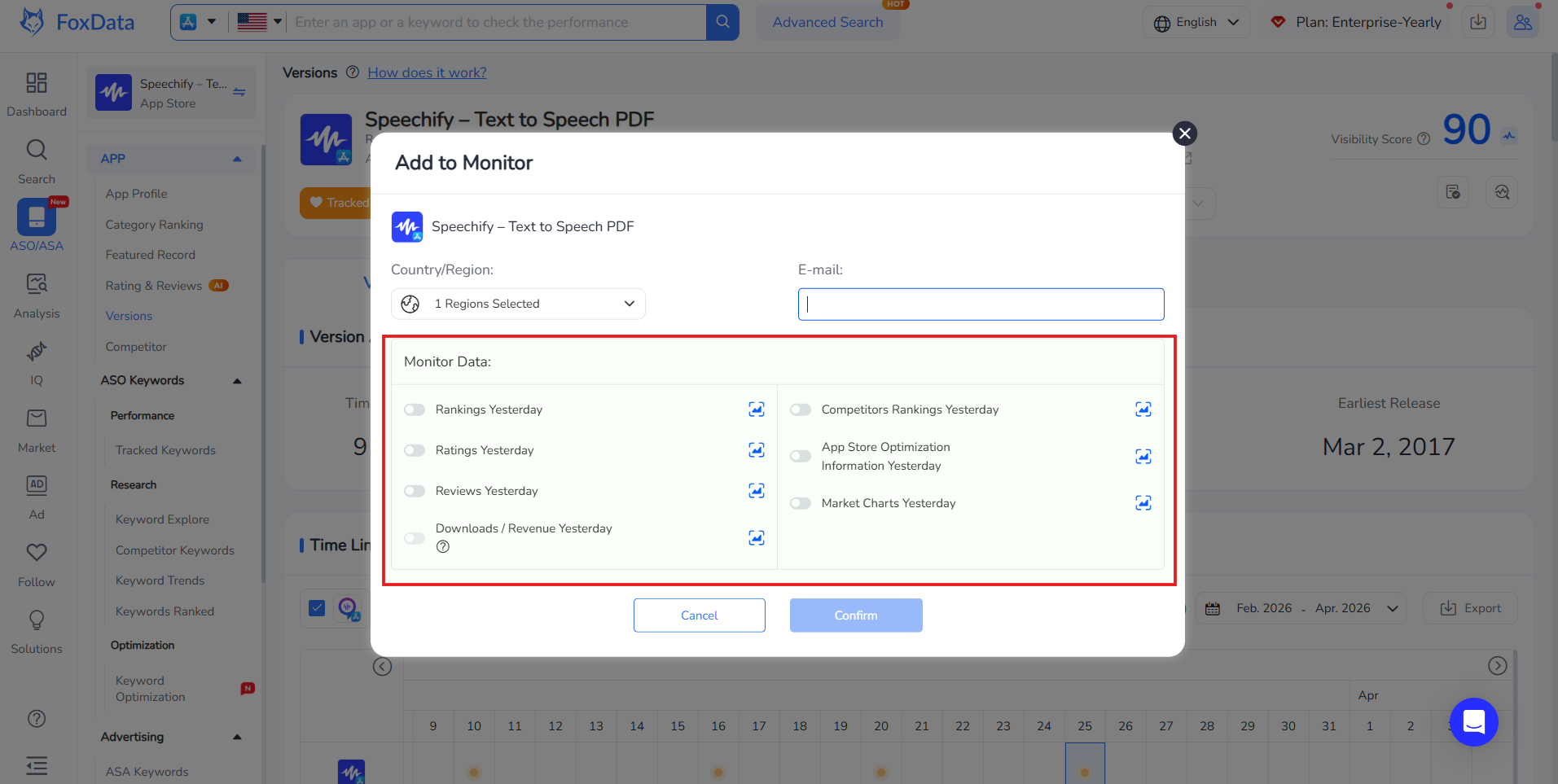The width and height of the screenshot is (1558, 784).
Task: Enable the Rankings Yesterday toggle
Action: click(415, 410)
